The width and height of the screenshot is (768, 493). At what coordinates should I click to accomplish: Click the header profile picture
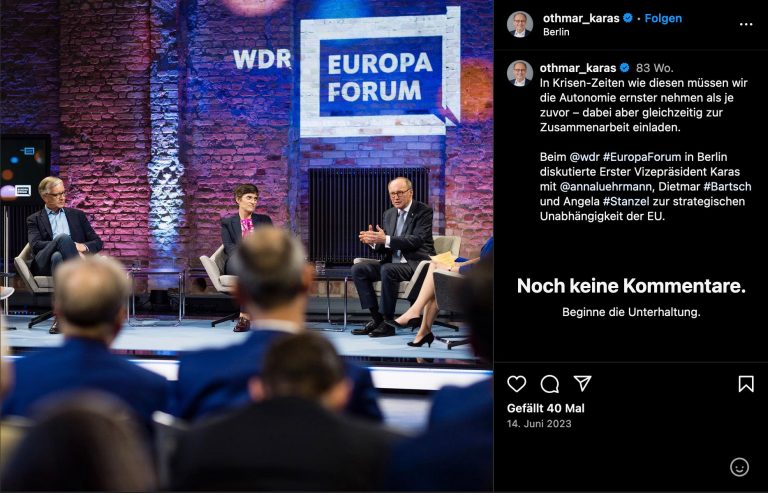[520, 24]
